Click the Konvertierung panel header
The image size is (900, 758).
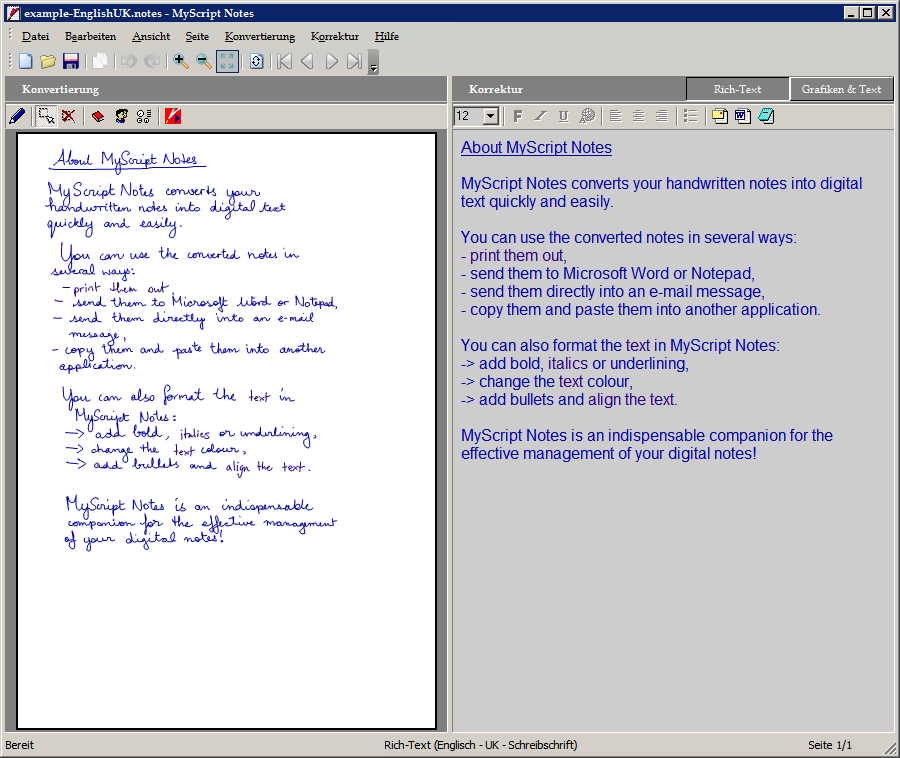pyautogui.click(x=226, y=90)
